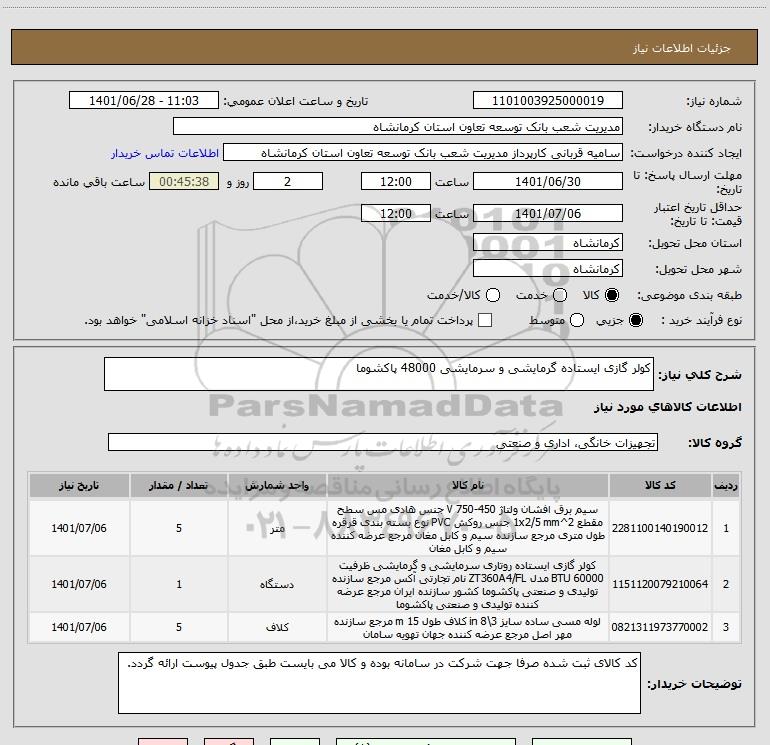Click product code 0821311973770002
This screenshot has width=770, height=745.
point(660,627)
